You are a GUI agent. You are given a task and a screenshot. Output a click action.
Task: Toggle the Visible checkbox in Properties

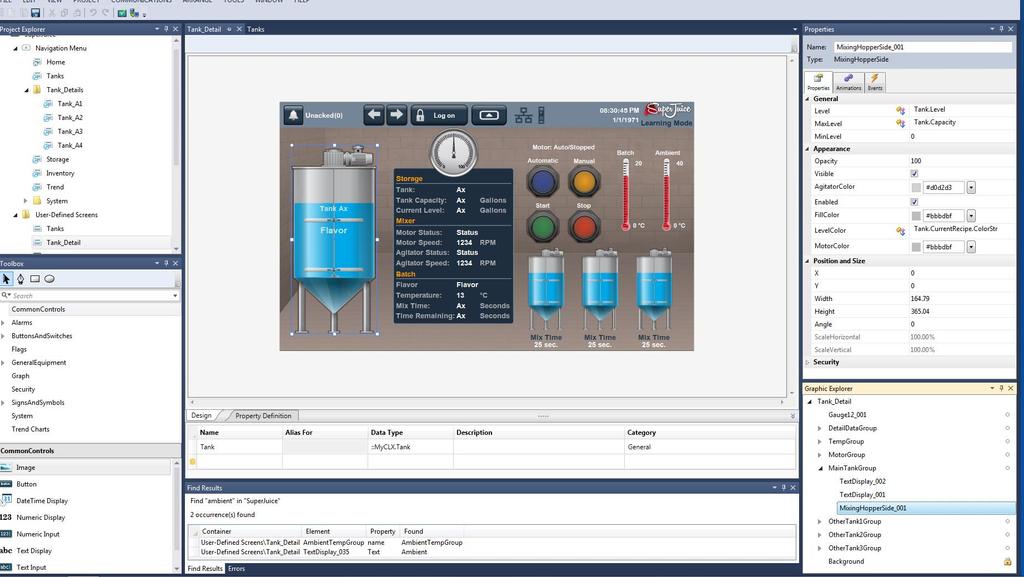click(914, 174)
